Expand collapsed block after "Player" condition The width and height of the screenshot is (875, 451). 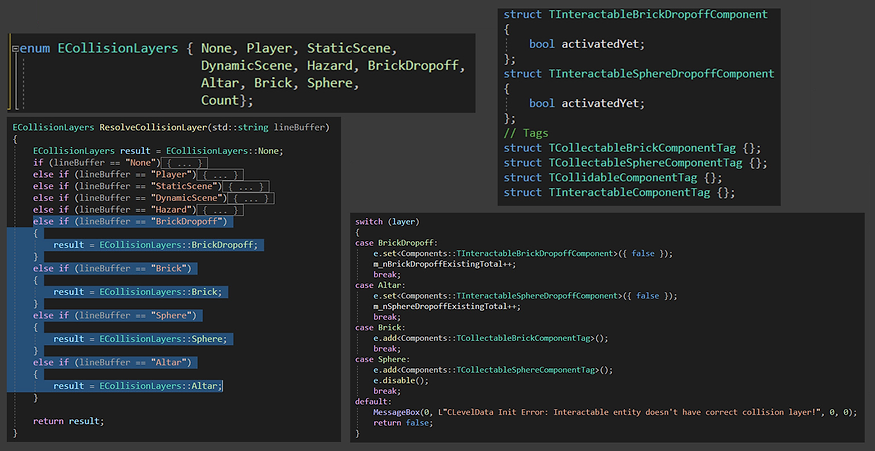coord(220,175)
